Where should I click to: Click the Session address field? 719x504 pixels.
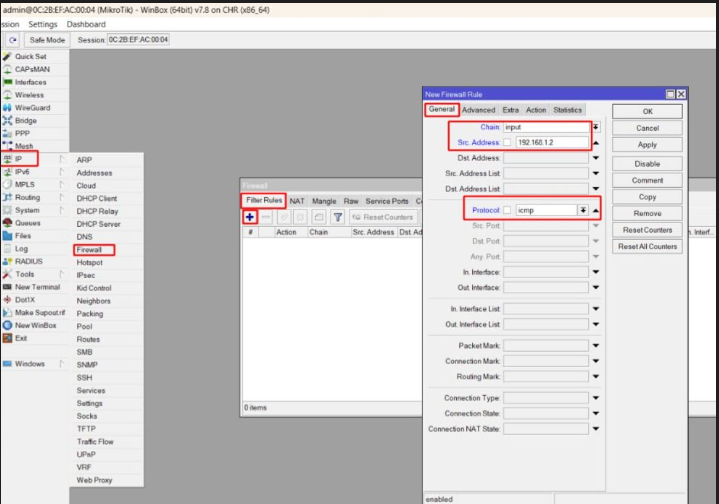138,40
